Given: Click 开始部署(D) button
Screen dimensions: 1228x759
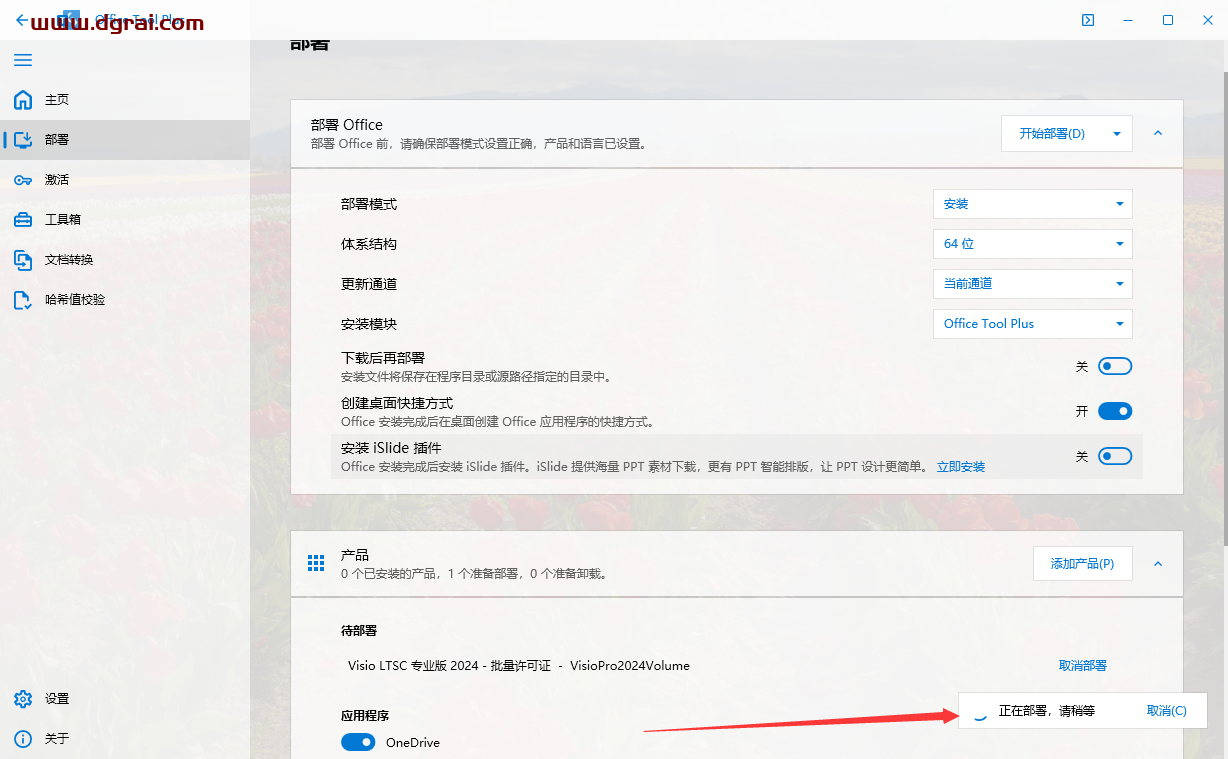Looking at the screenshot, I should [x=1052, y=134].
